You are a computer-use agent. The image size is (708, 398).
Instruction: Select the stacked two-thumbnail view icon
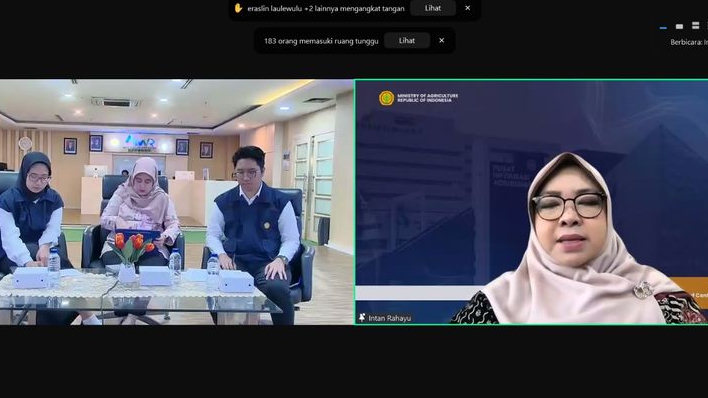tap(695, 26)
